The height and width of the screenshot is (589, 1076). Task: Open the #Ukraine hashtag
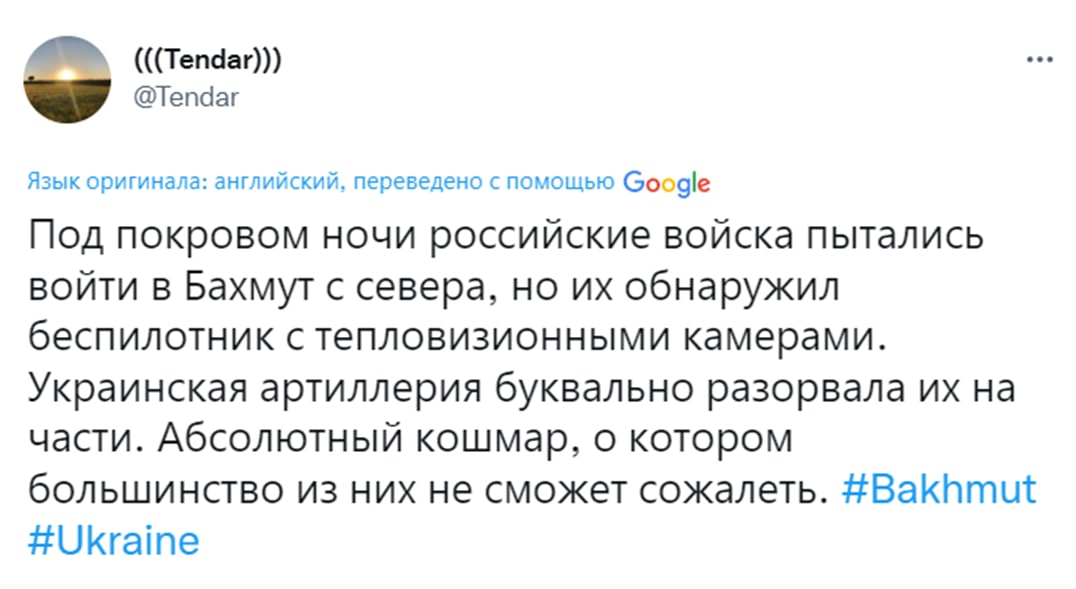114,540
